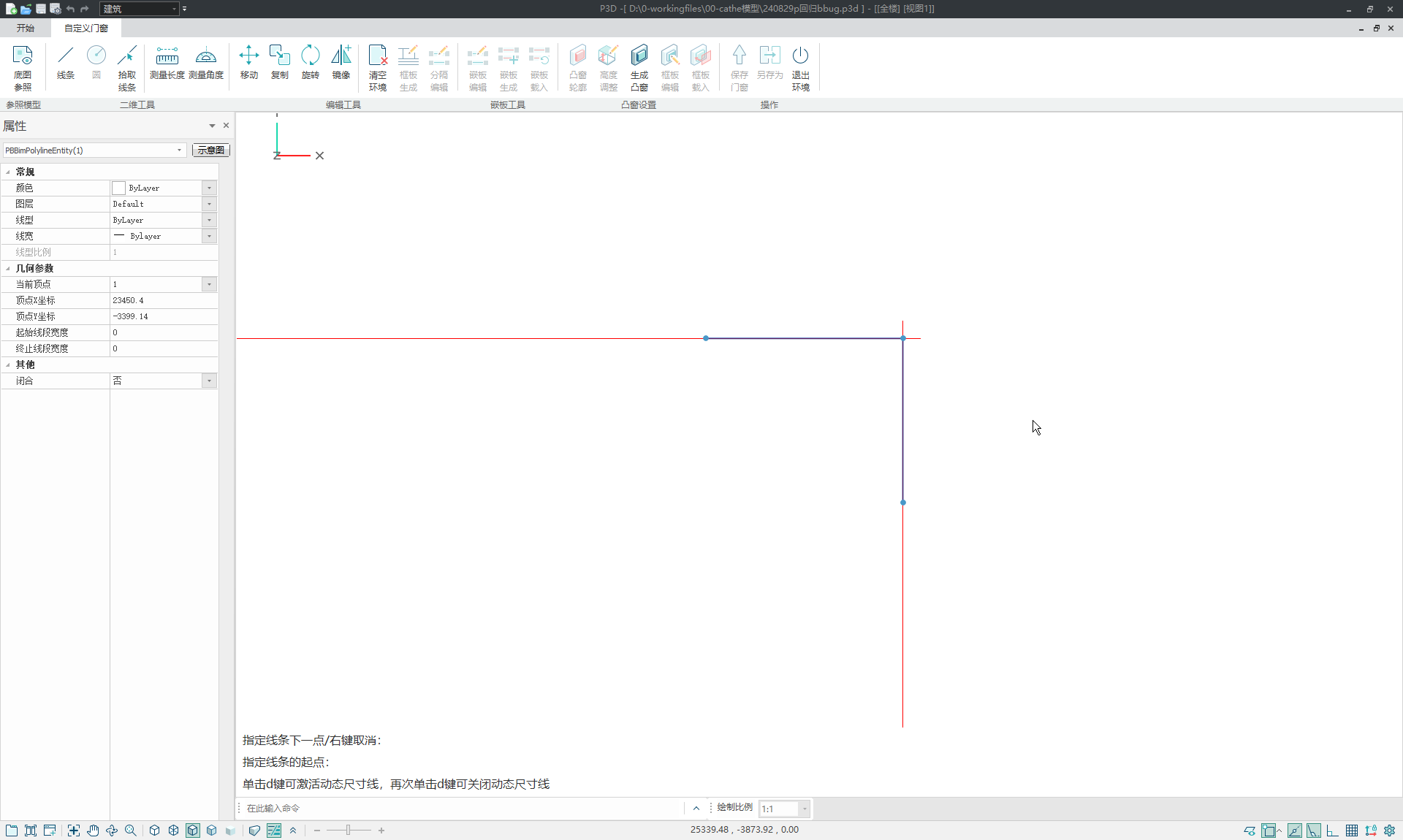This screenshot has width=1403, height=840.
Task: Open the 闭合 closed property dropdown
Action: 209,381
